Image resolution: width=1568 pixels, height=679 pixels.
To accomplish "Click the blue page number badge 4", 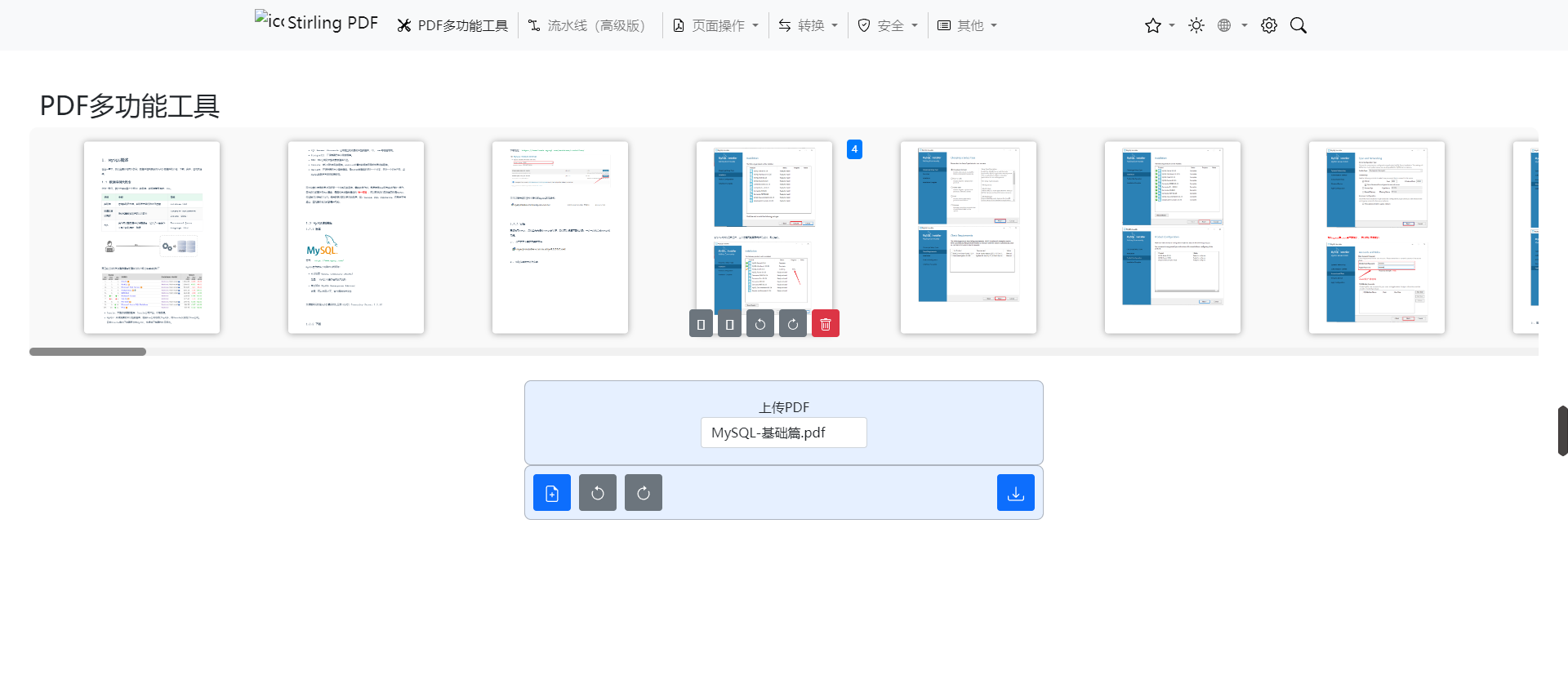I will [854, 149].
